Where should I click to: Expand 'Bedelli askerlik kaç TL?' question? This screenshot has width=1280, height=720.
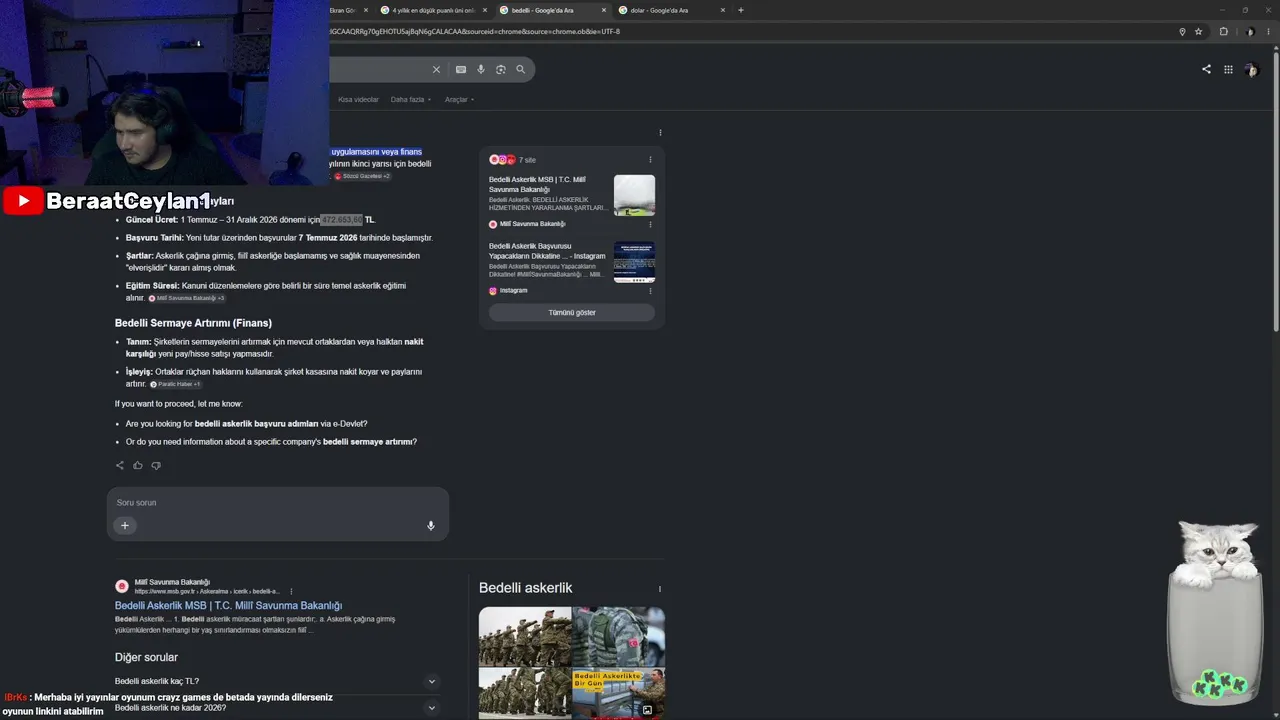pos(278,681)
